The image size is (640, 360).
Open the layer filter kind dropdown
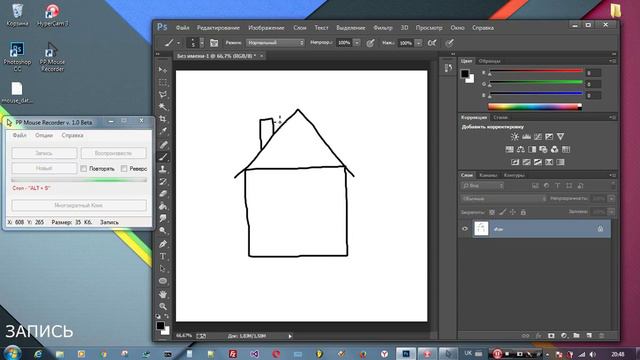coord(482,186)
